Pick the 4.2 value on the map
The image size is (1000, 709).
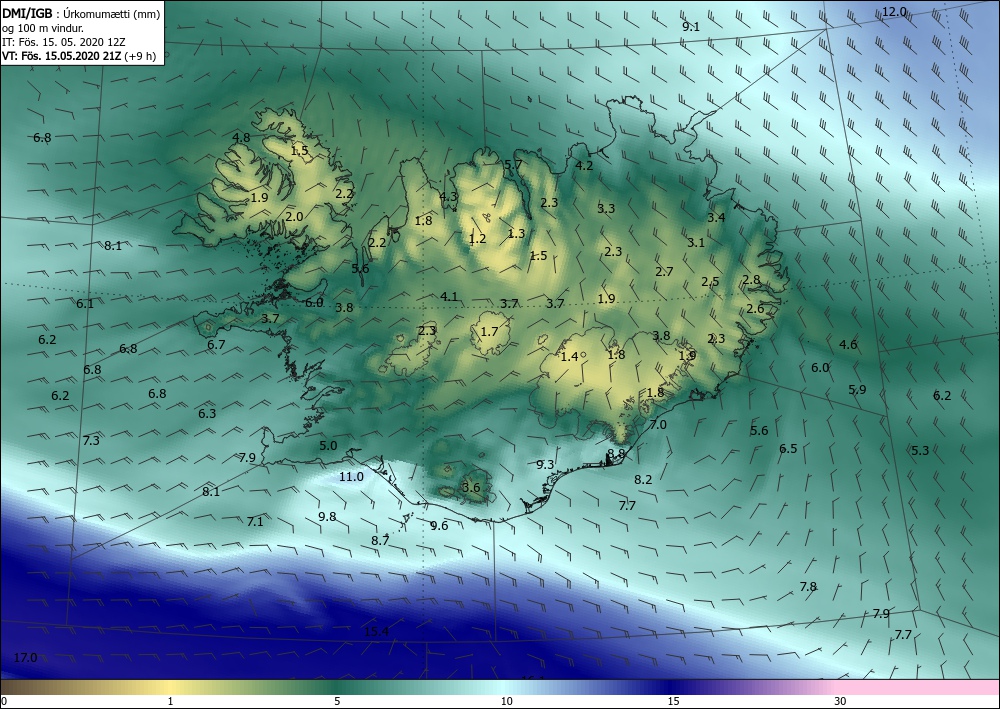coord(584,166)
